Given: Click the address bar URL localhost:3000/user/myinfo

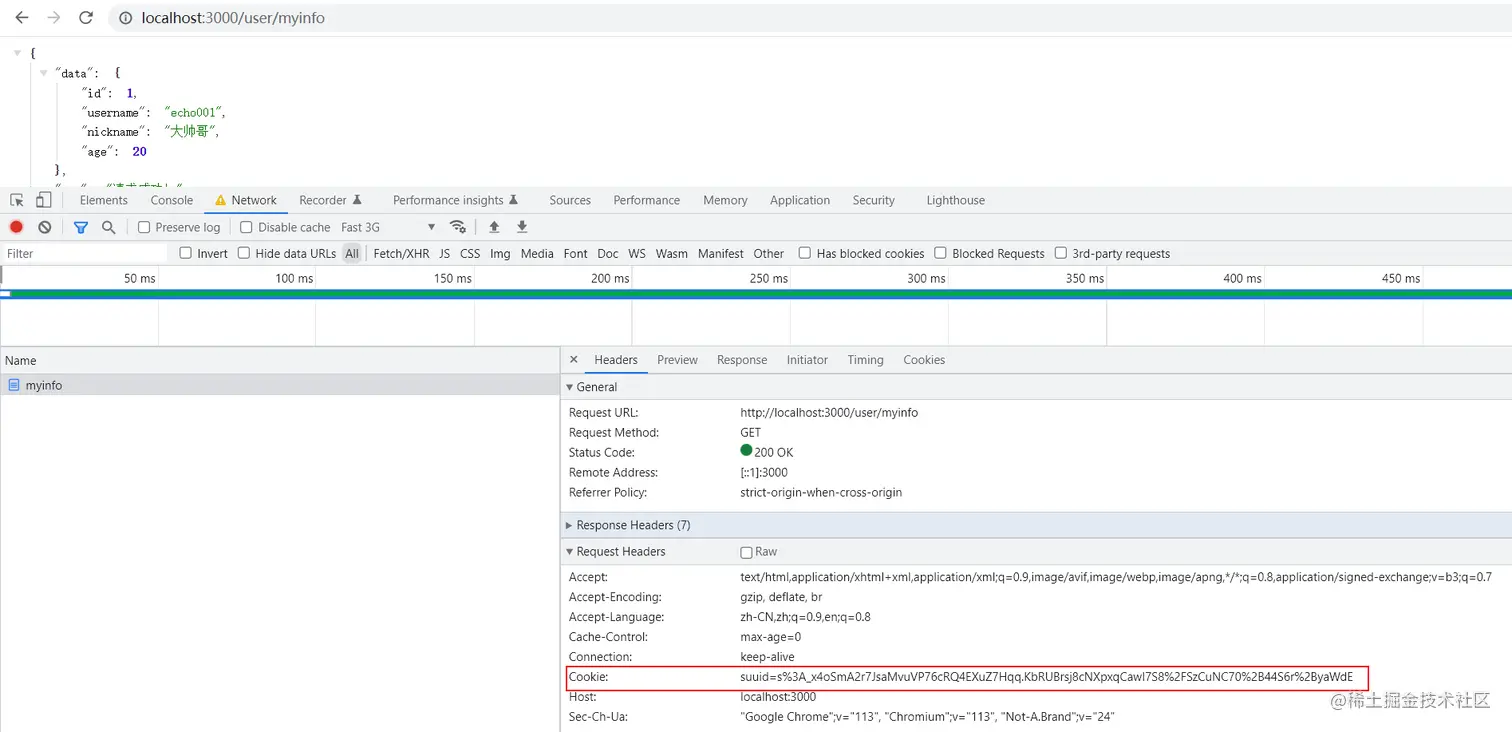Looking at the screenshot, I should (233, 18).
